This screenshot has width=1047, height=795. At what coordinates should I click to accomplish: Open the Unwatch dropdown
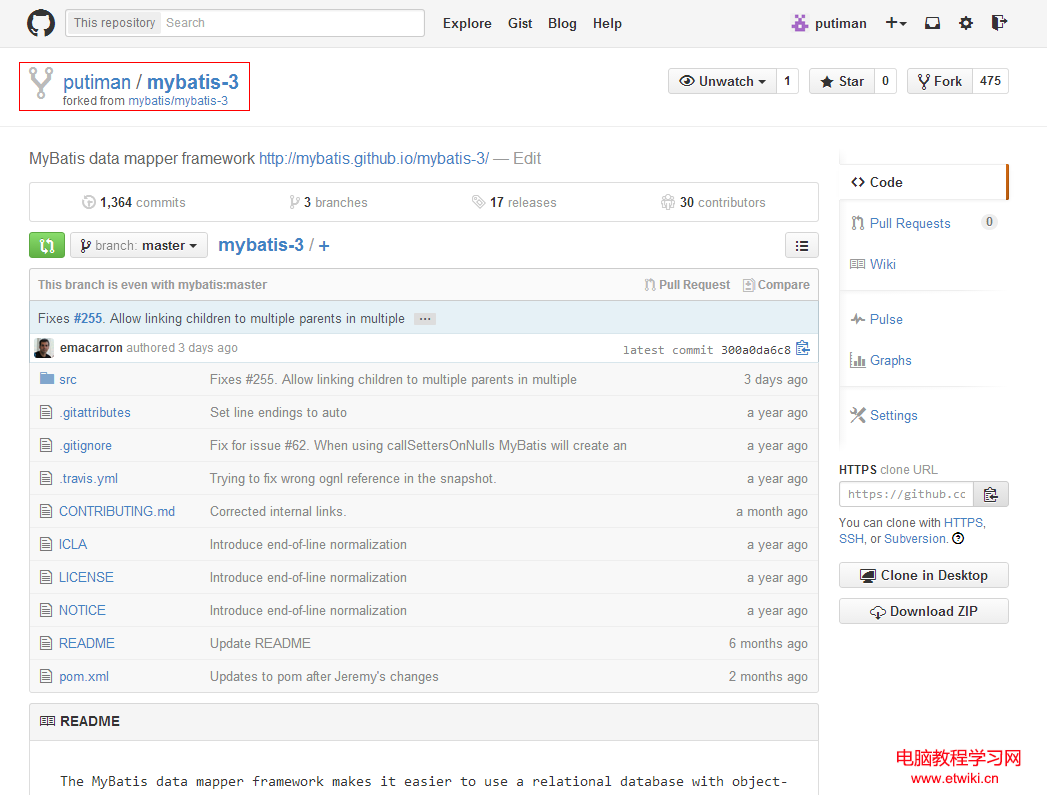[722, 81]
